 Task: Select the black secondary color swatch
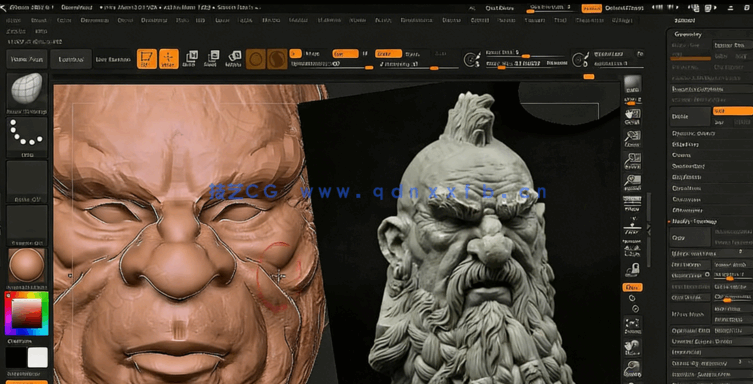15,358
